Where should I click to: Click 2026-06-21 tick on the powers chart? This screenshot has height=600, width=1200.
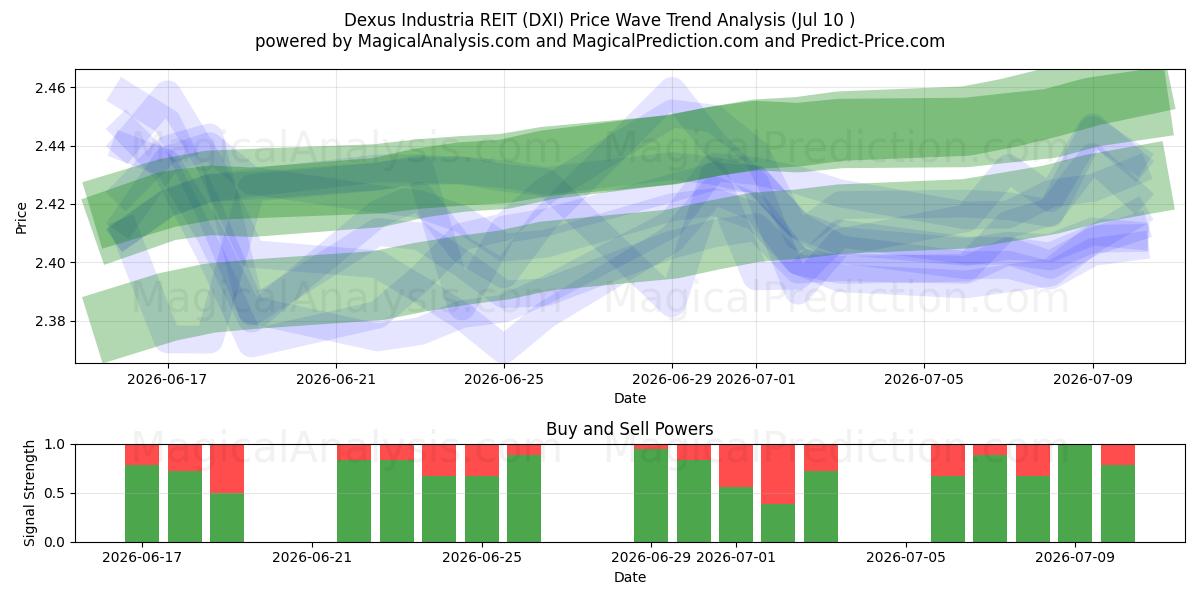(x=312, y=558)
